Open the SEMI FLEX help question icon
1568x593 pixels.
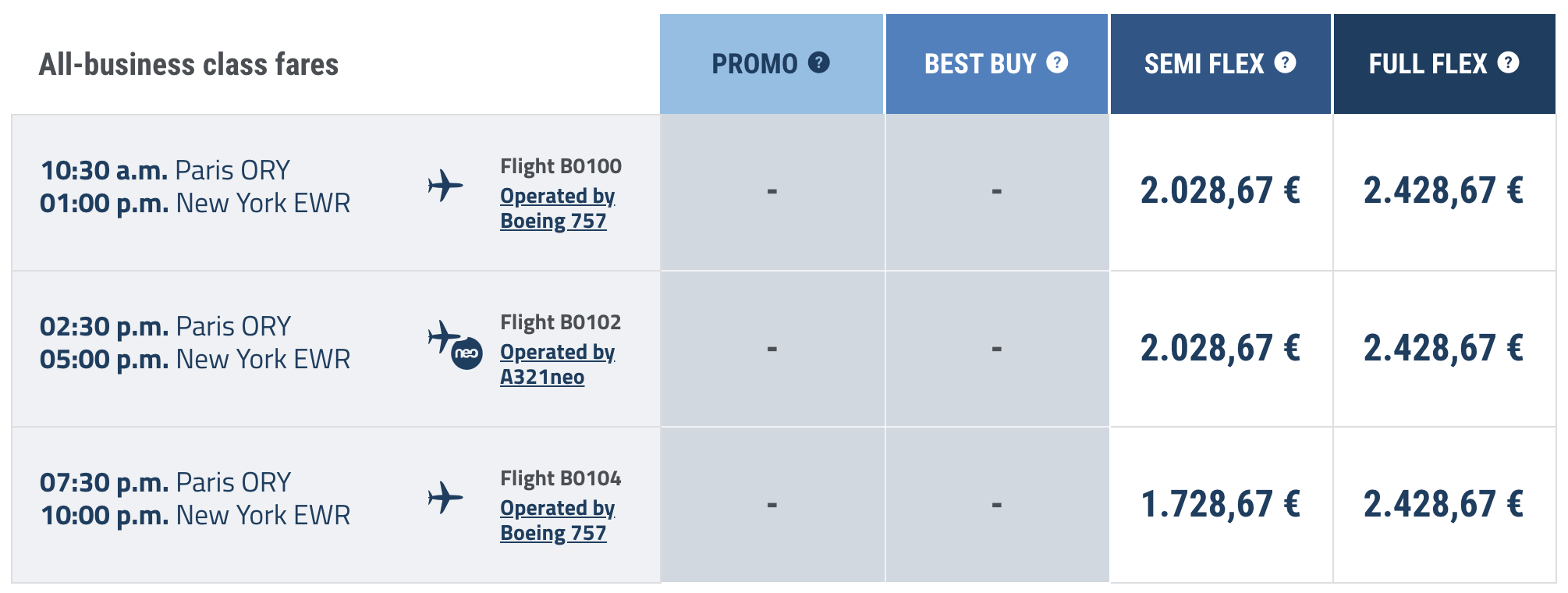click(1285, 62)
